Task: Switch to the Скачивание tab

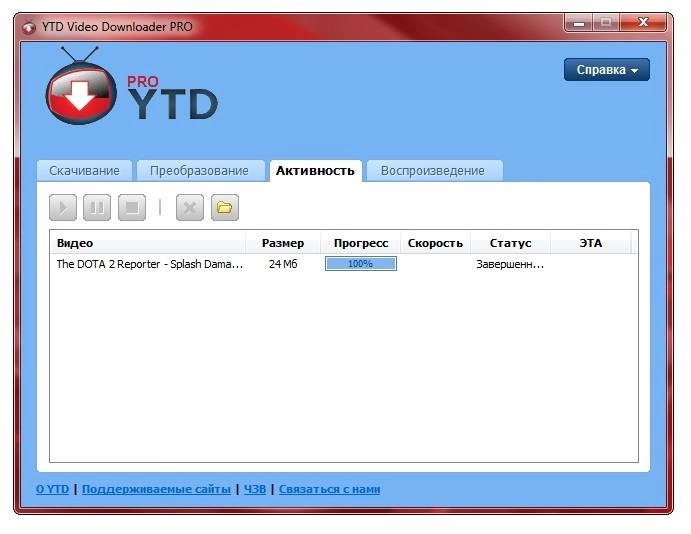Action: pyautogui.click(x=84, y=171)
